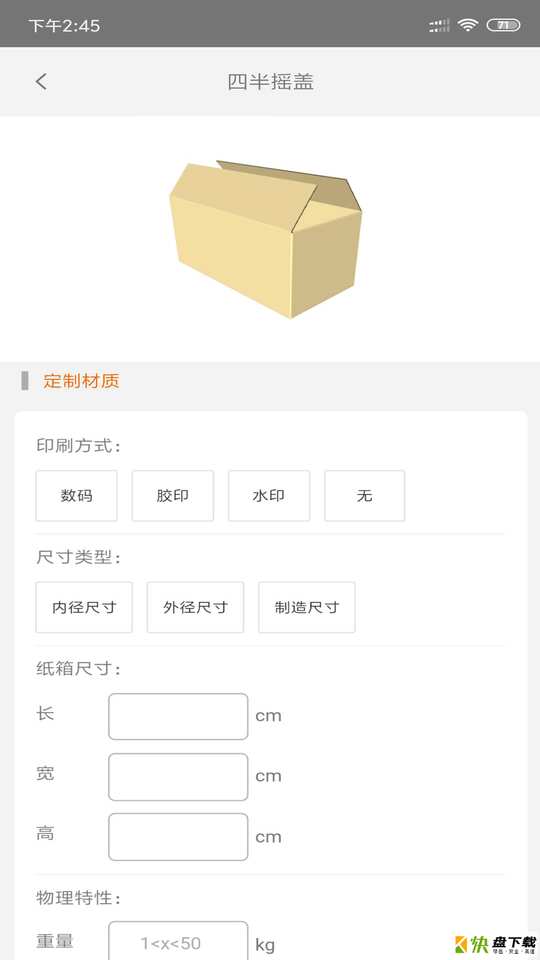
Task: Select 水印 printing method
Action: click(269, 496)
